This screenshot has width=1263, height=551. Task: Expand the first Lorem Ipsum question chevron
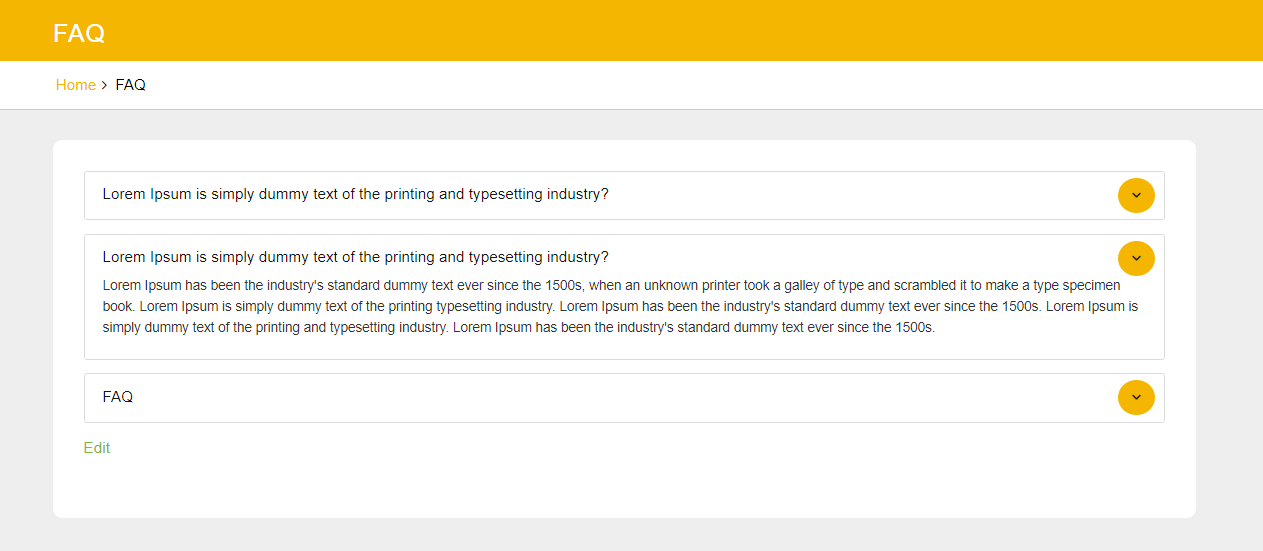pyautogui.click(x=1136, y=195)
